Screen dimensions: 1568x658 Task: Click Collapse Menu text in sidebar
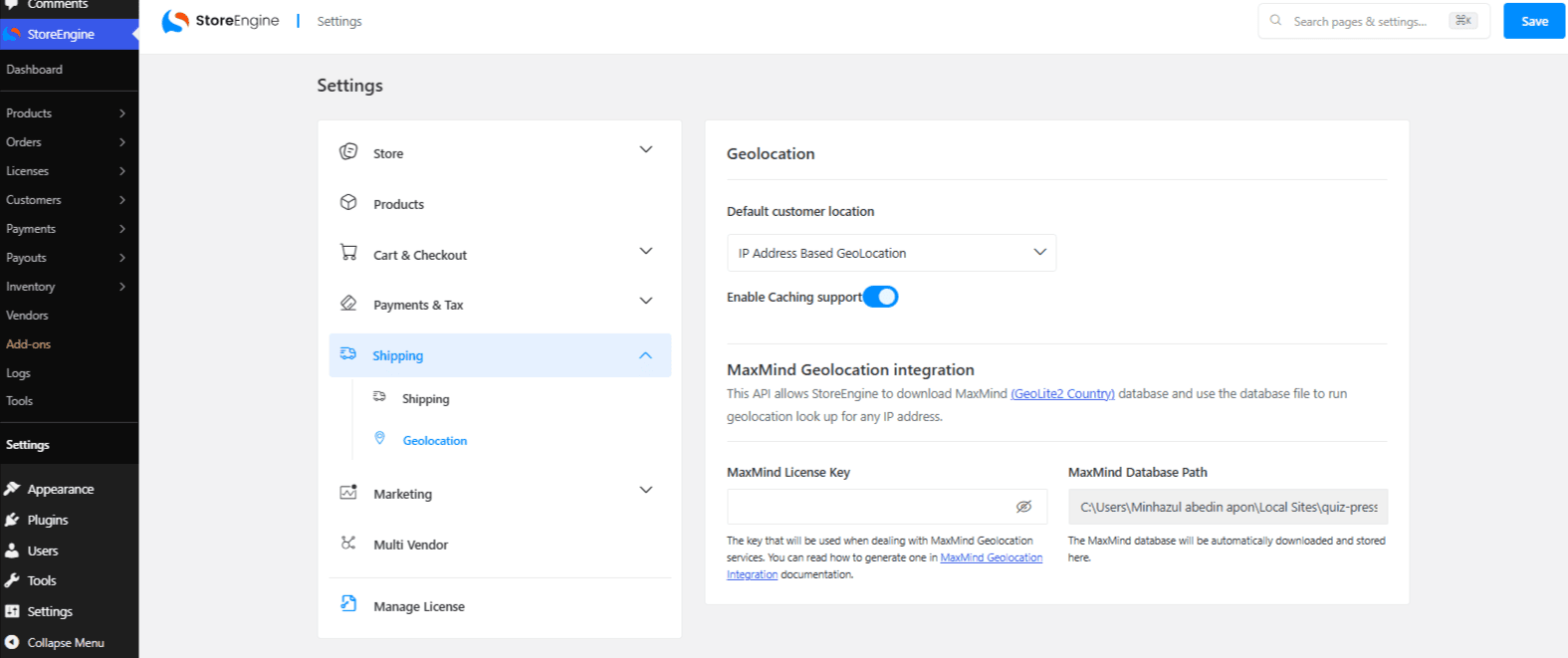pos(66,642)
